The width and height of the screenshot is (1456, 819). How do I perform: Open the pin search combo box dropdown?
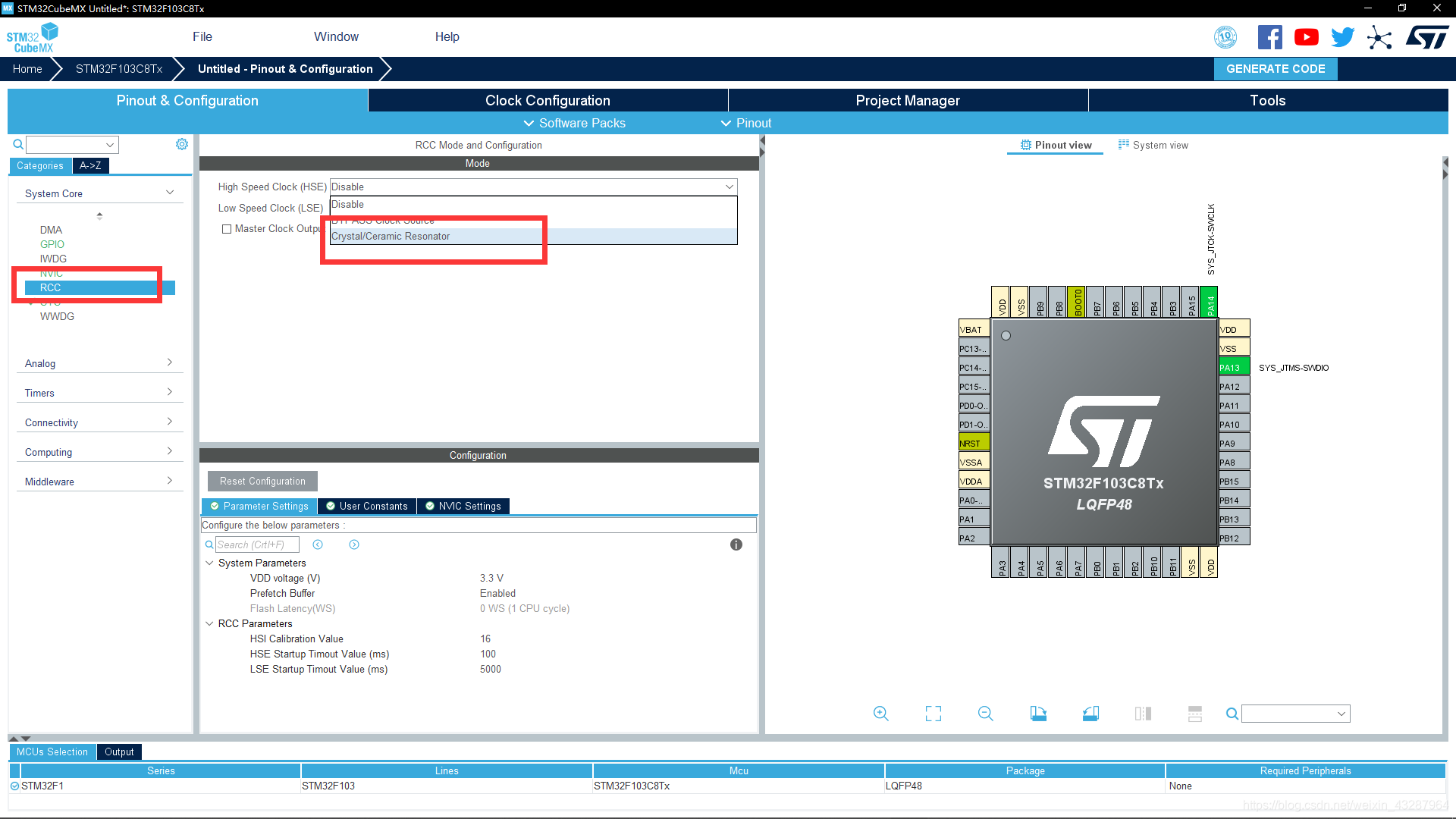1341,714
